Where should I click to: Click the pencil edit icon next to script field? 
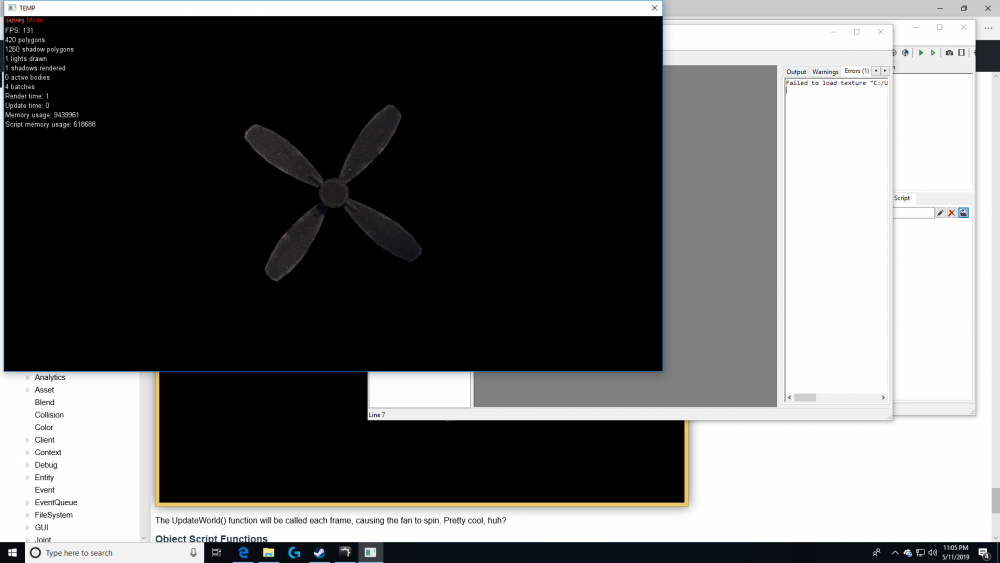point(940,213)
